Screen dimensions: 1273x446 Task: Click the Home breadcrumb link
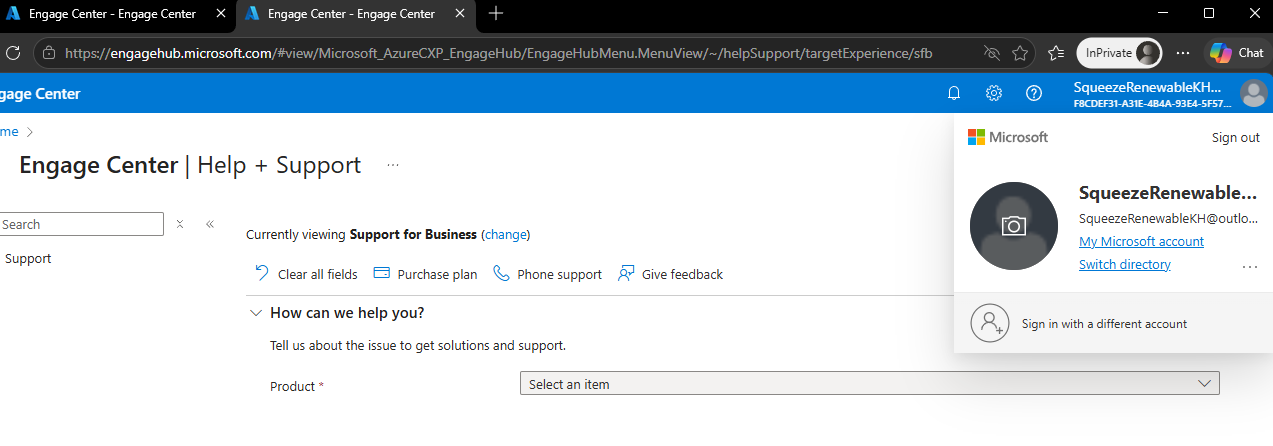pos(9,132)
